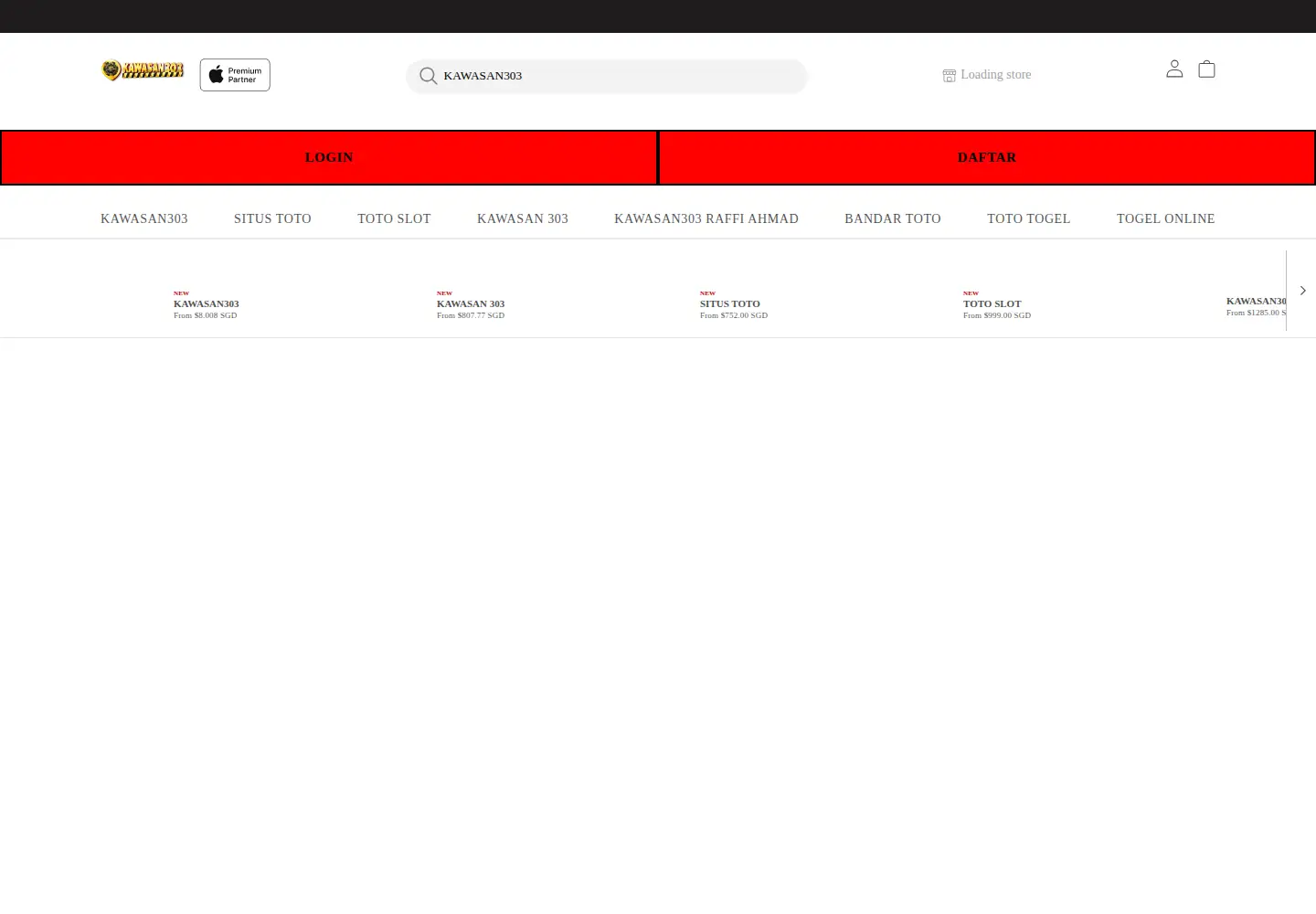Open KAWASAN303 product from $8.008 SGD
The height and width of the screenshot is (914, 1316).
tap(207, 305)
